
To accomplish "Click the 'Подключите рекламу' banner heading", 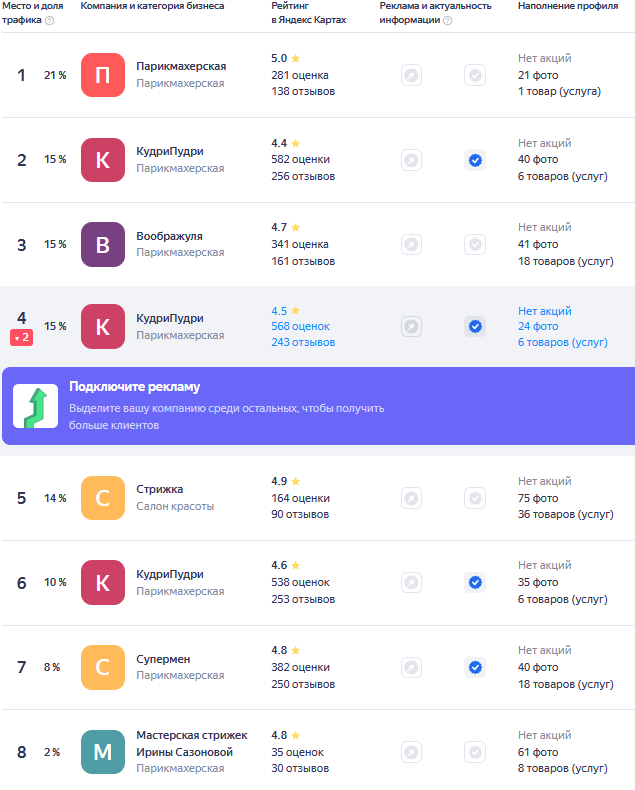I will [134, 387].
